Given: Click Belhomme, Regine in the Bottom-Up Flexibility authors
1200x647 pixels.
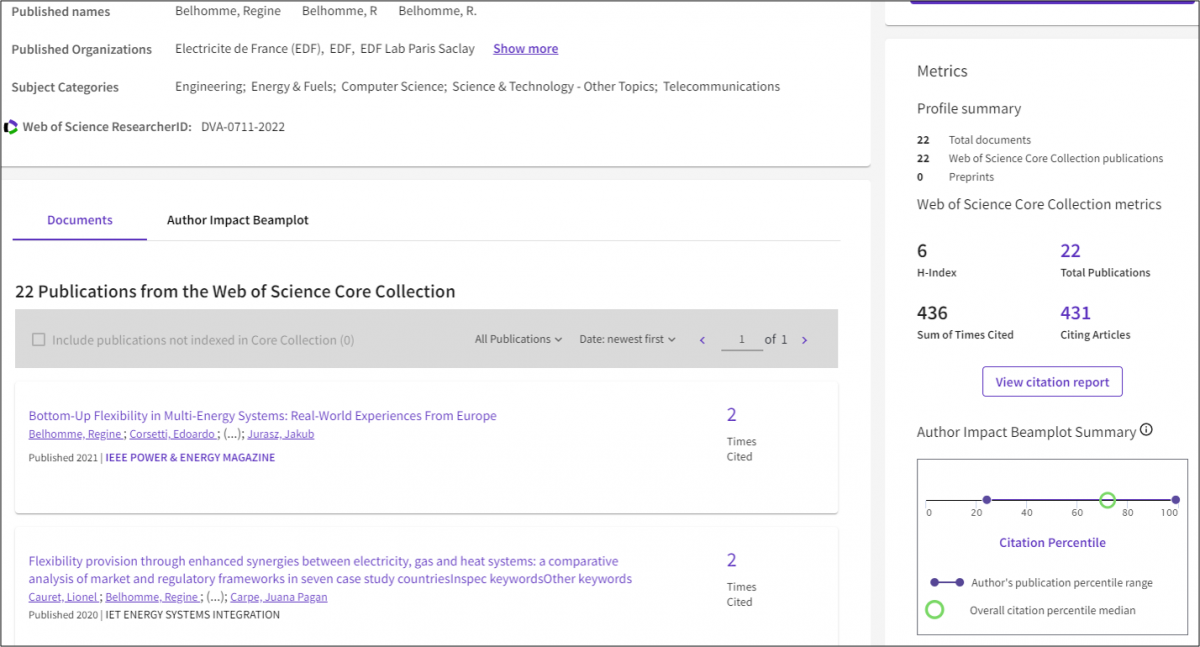Looking at the screenshot, I should tap(75, 434).
